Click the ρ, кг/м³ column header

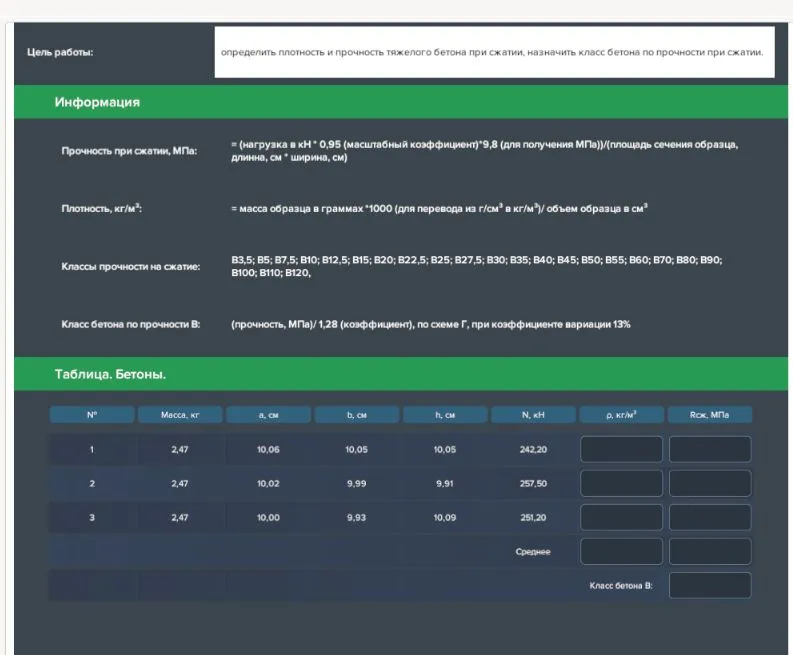(x=621, y=414)
